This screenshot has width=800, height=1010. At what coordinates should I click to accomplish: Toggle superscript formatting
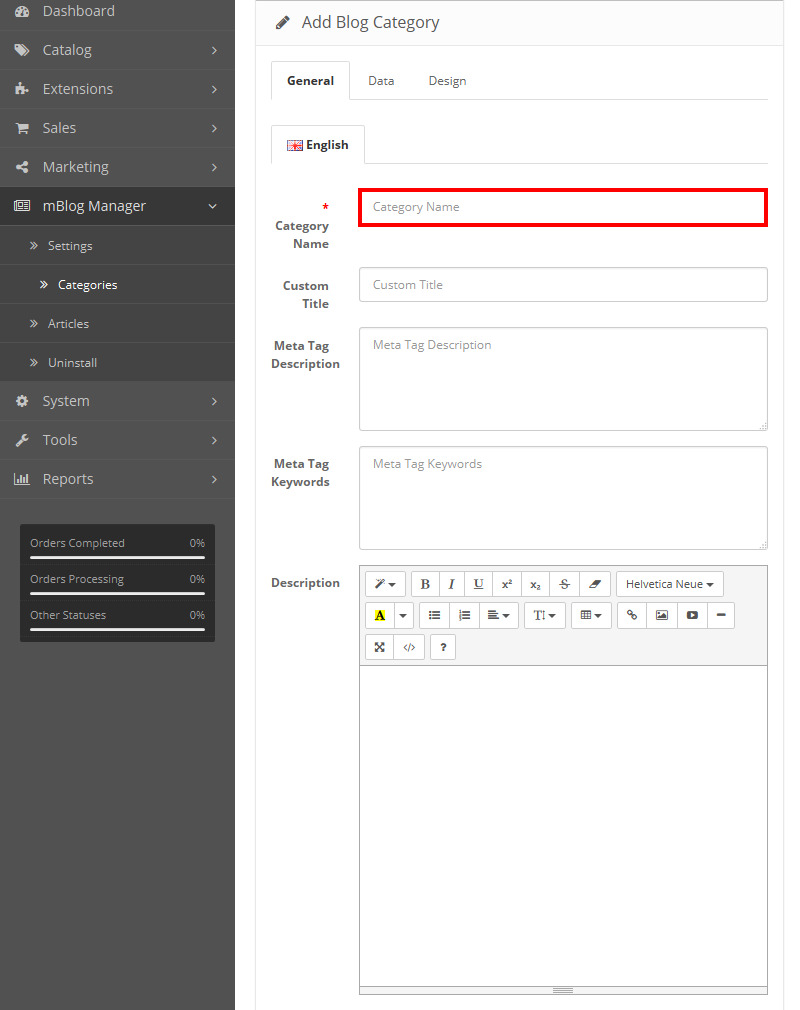507,584
